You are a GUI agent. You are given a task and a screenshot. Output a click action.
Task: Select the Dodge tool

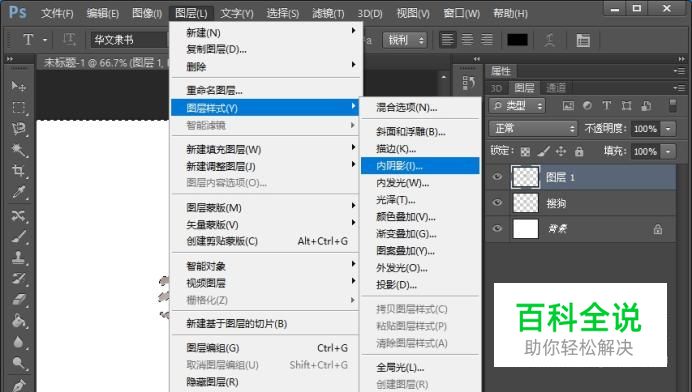pyautogui.click(x=18, y=363)
